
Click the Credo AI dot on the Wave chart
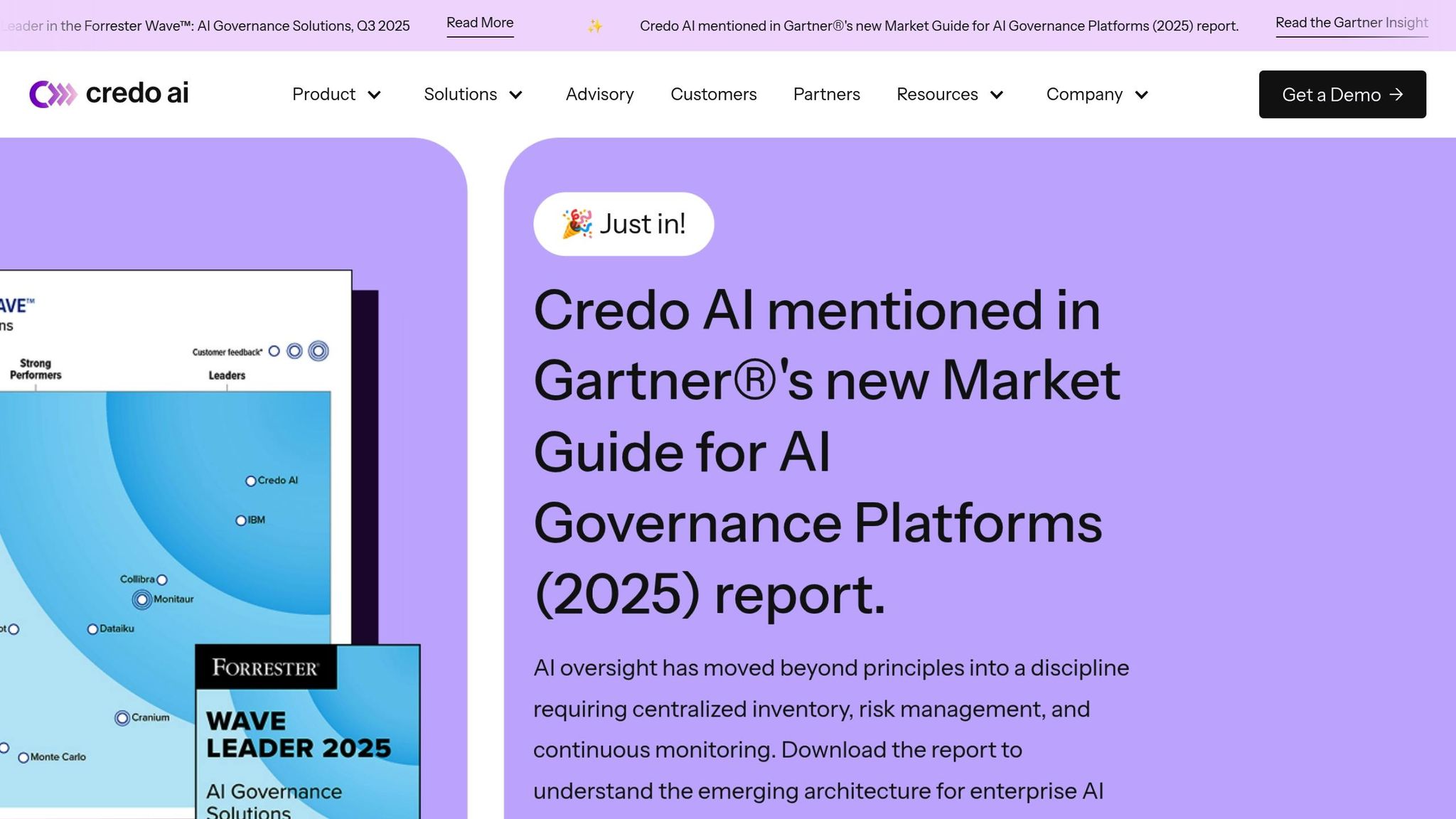coord(252,480)
